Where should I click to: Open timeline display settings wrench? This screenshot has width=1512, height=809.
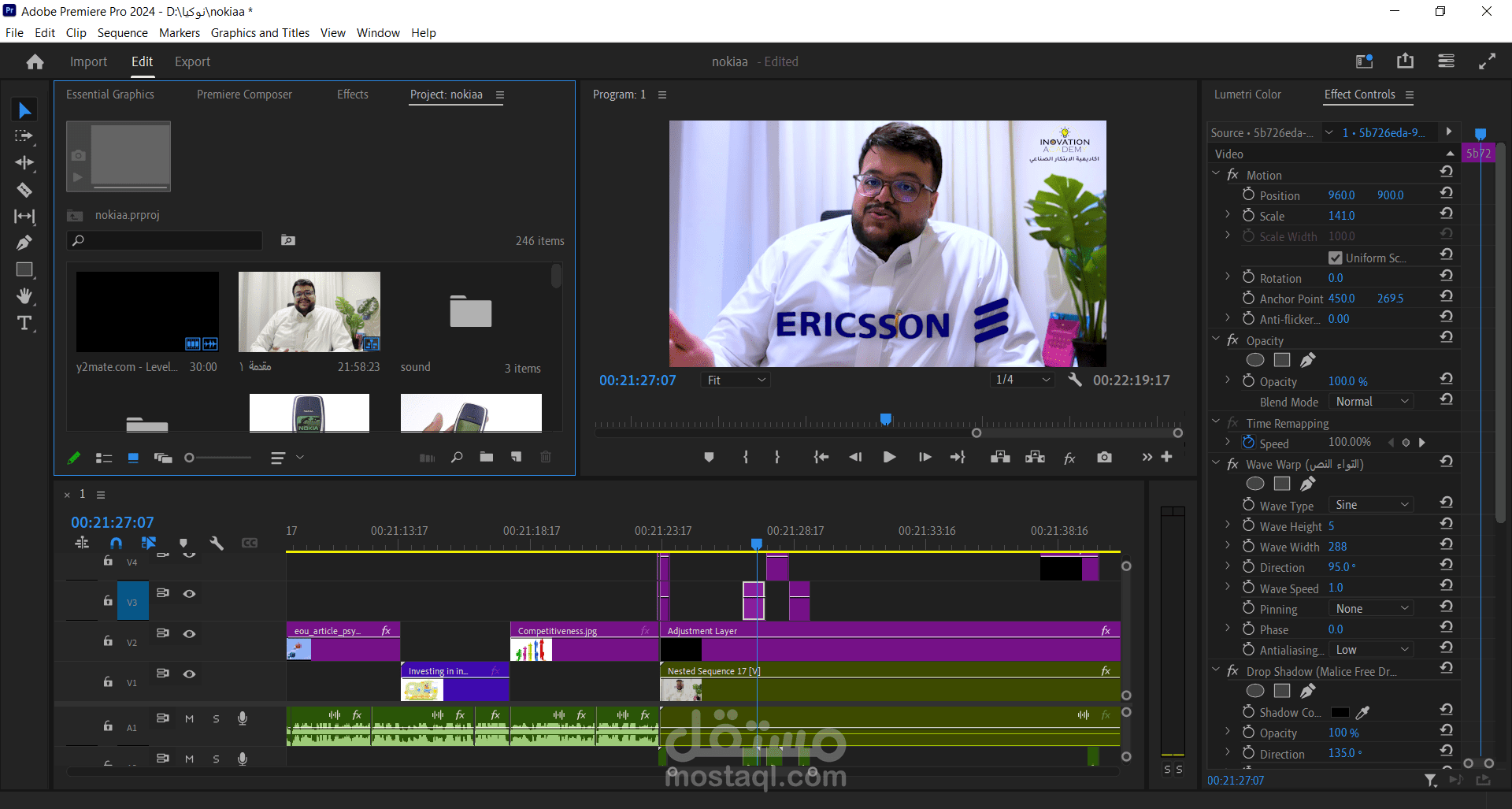pyautogui.click(x=217, y=543)
